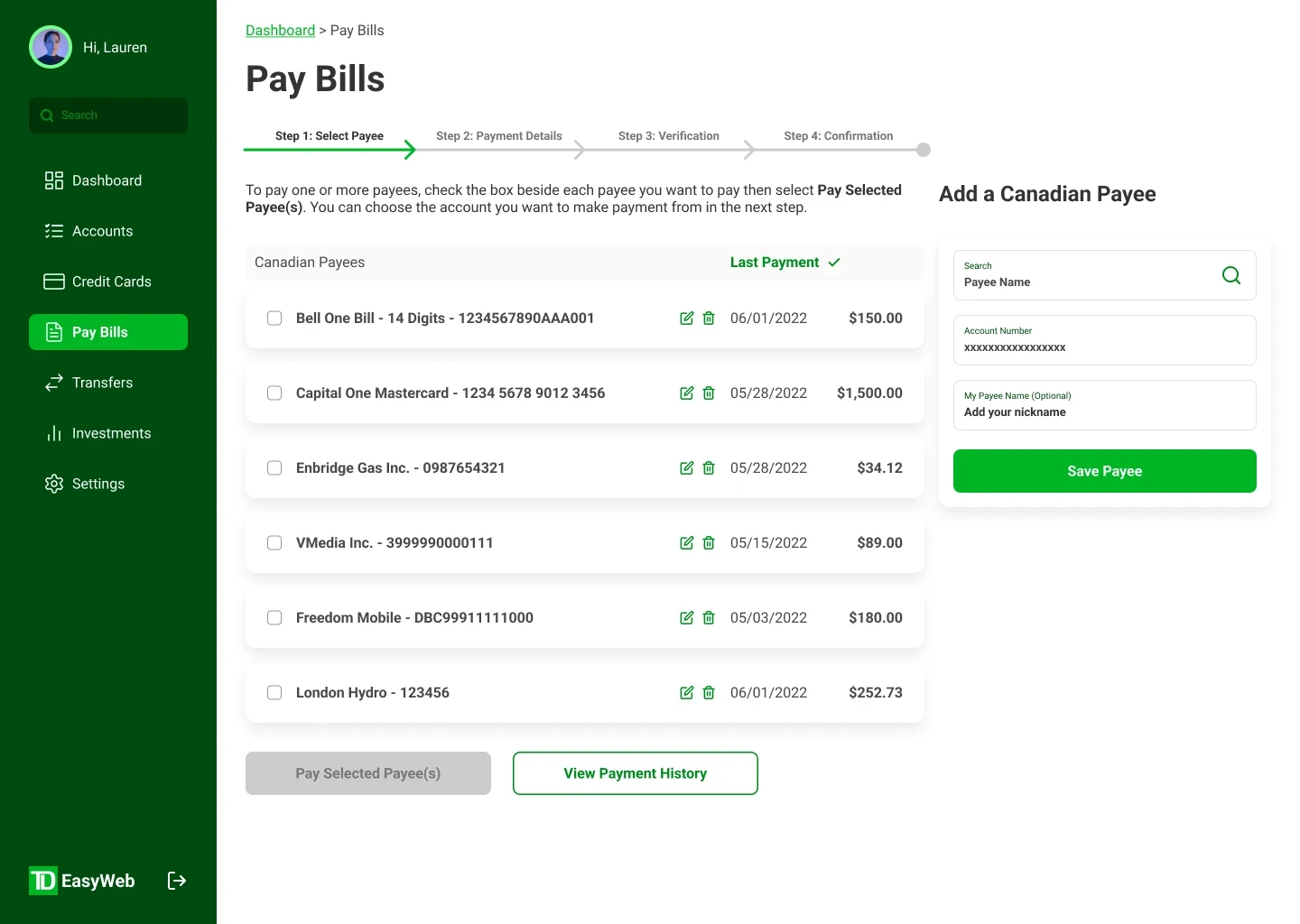This screenshot has height=924, width=1300.
Task: Click the Accounts list icon in sidebar
Action: click(x=54, y=231)
